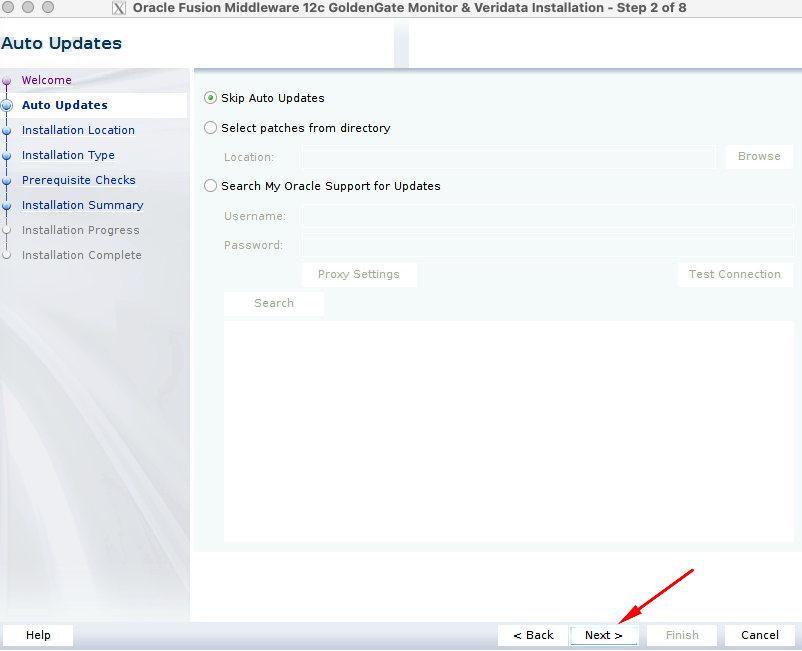
Task: Click the Auto Updates page heading
Action: (61, 43)
